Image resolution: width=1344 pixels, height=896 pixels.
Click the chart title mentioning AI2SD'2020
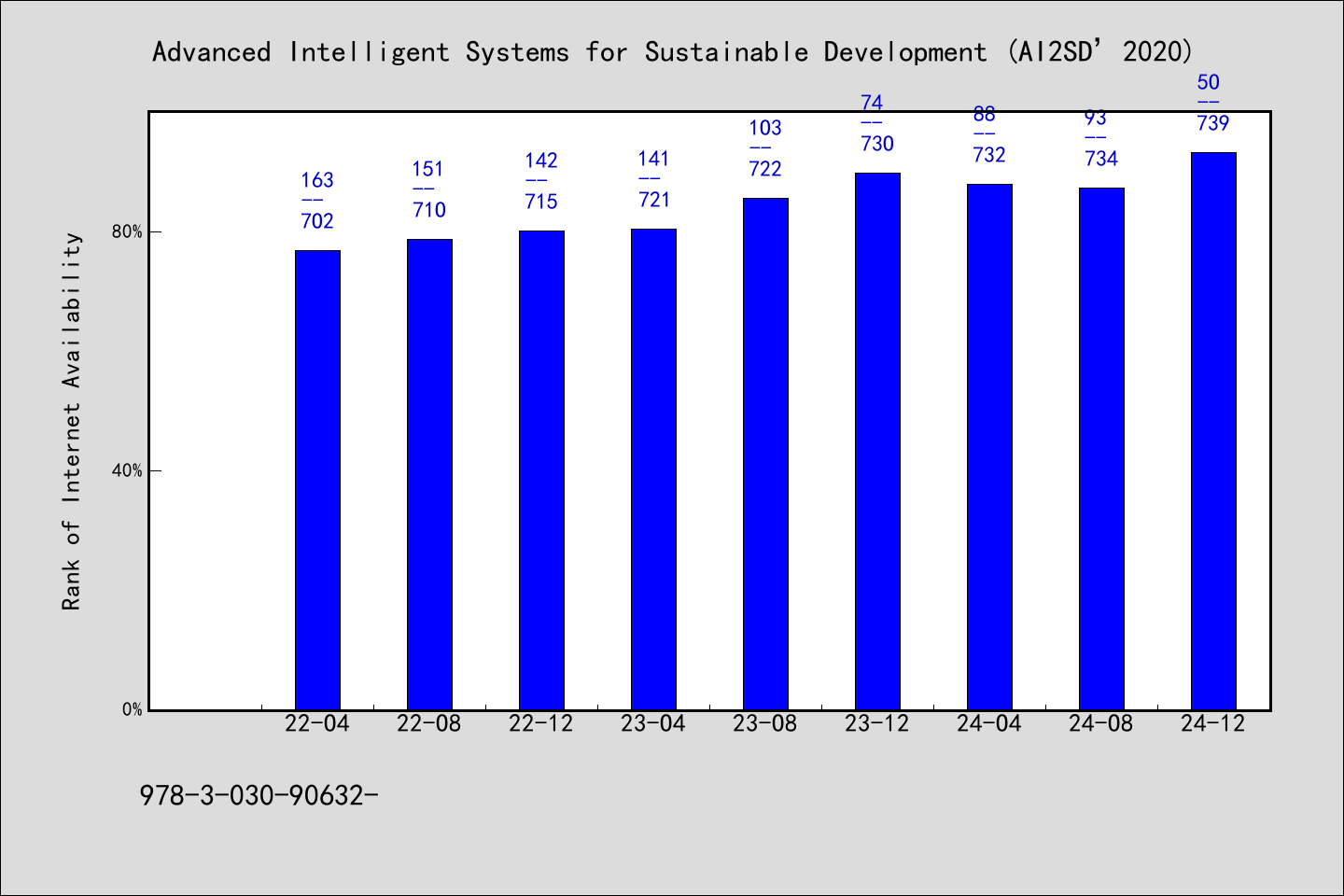[672, 51]
